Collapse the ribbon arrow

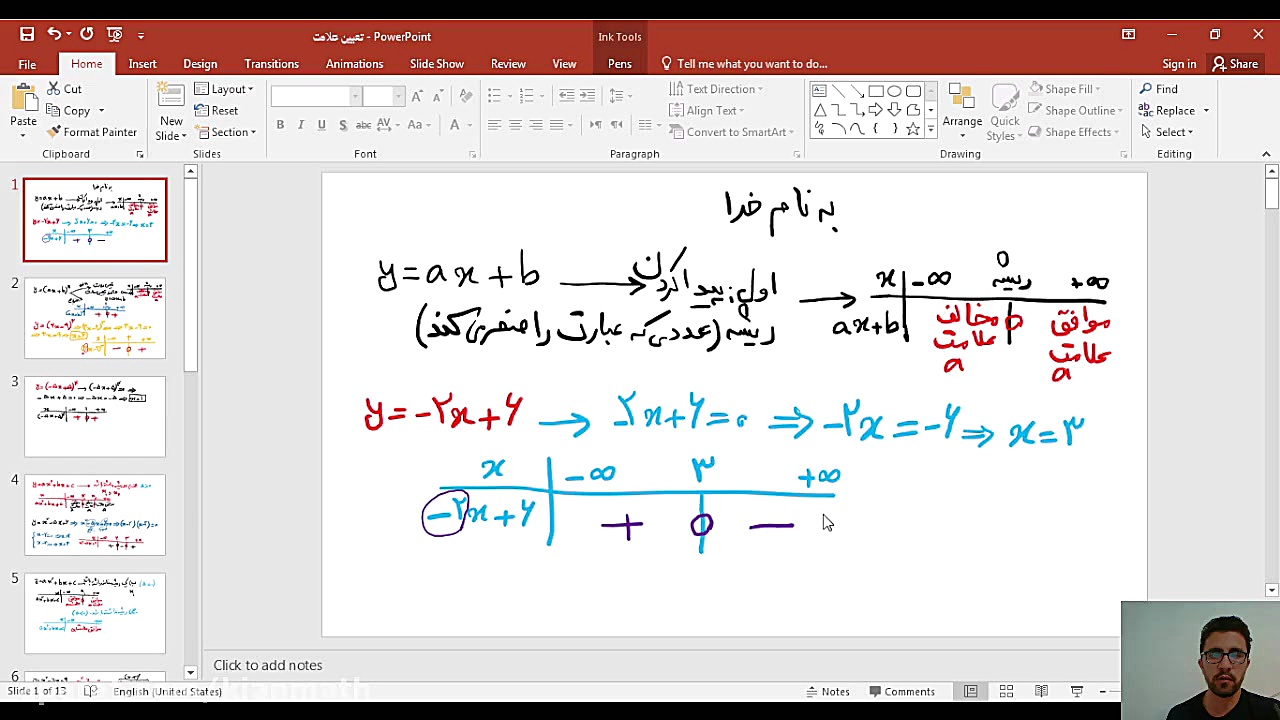click(1266, 154)
